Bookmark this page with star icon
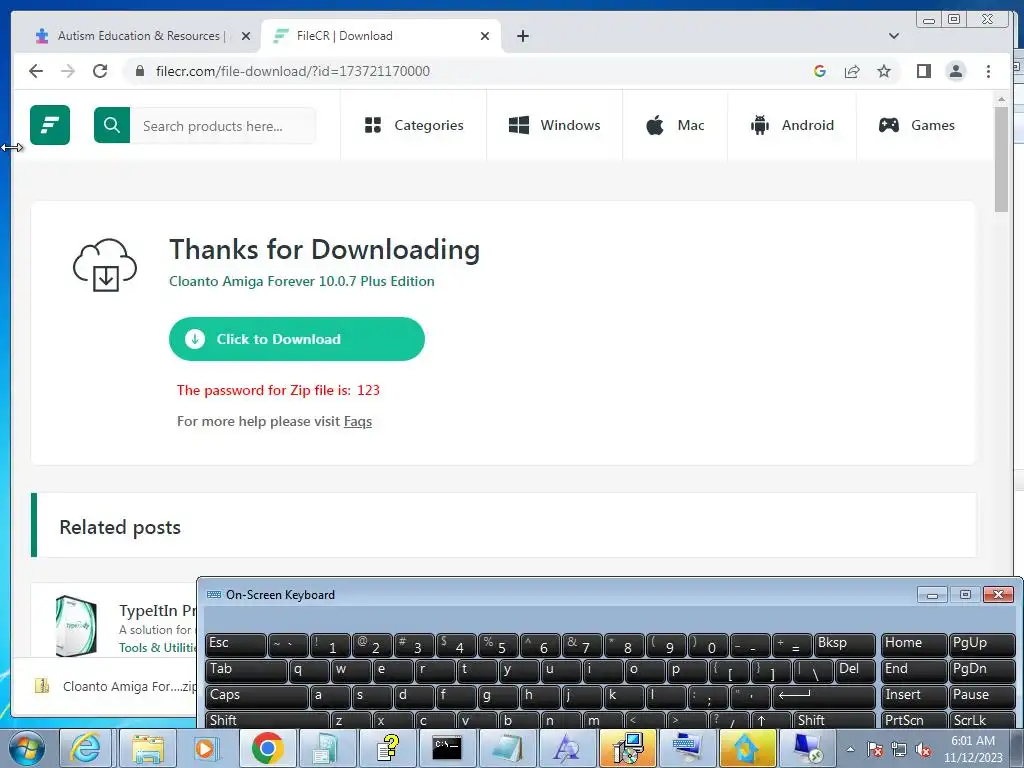Viewport: 1024px width, 768px height. 884,71
